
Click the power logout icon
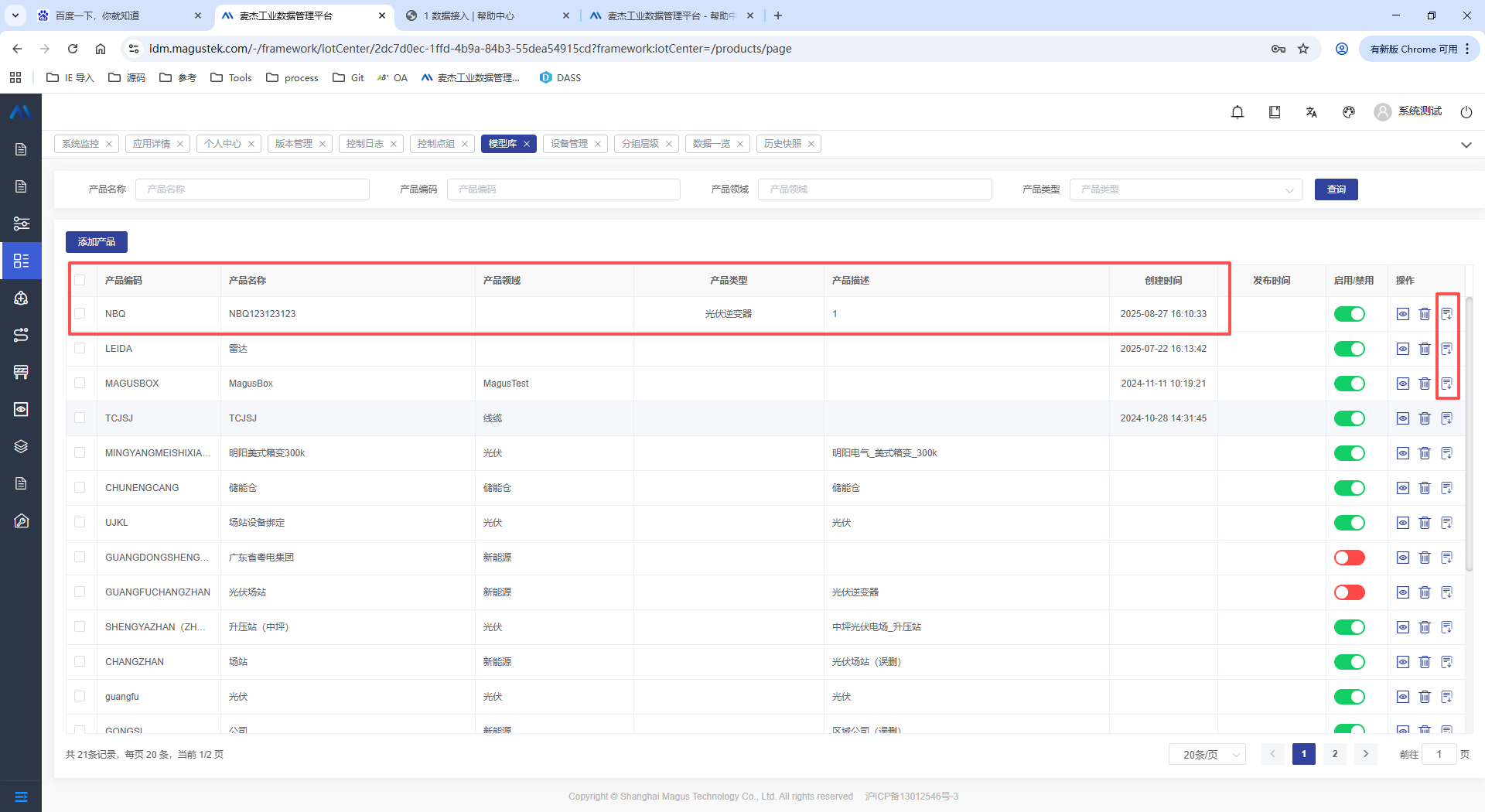1466,112
